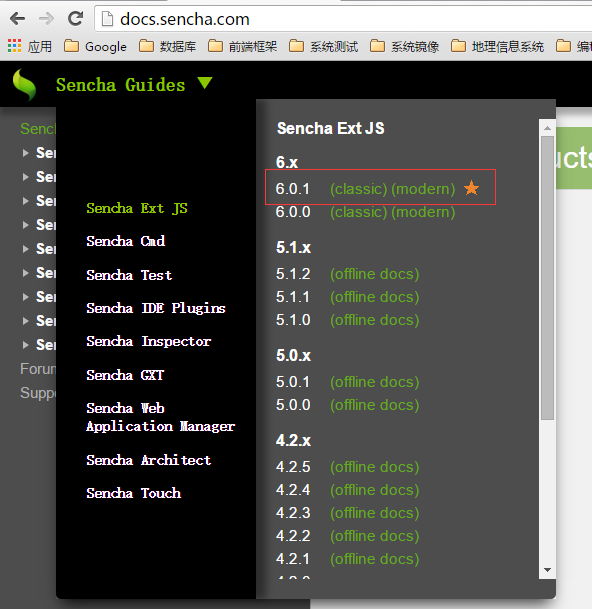Click the browser forward arrow
592x609 pixels.
(47, 18)
